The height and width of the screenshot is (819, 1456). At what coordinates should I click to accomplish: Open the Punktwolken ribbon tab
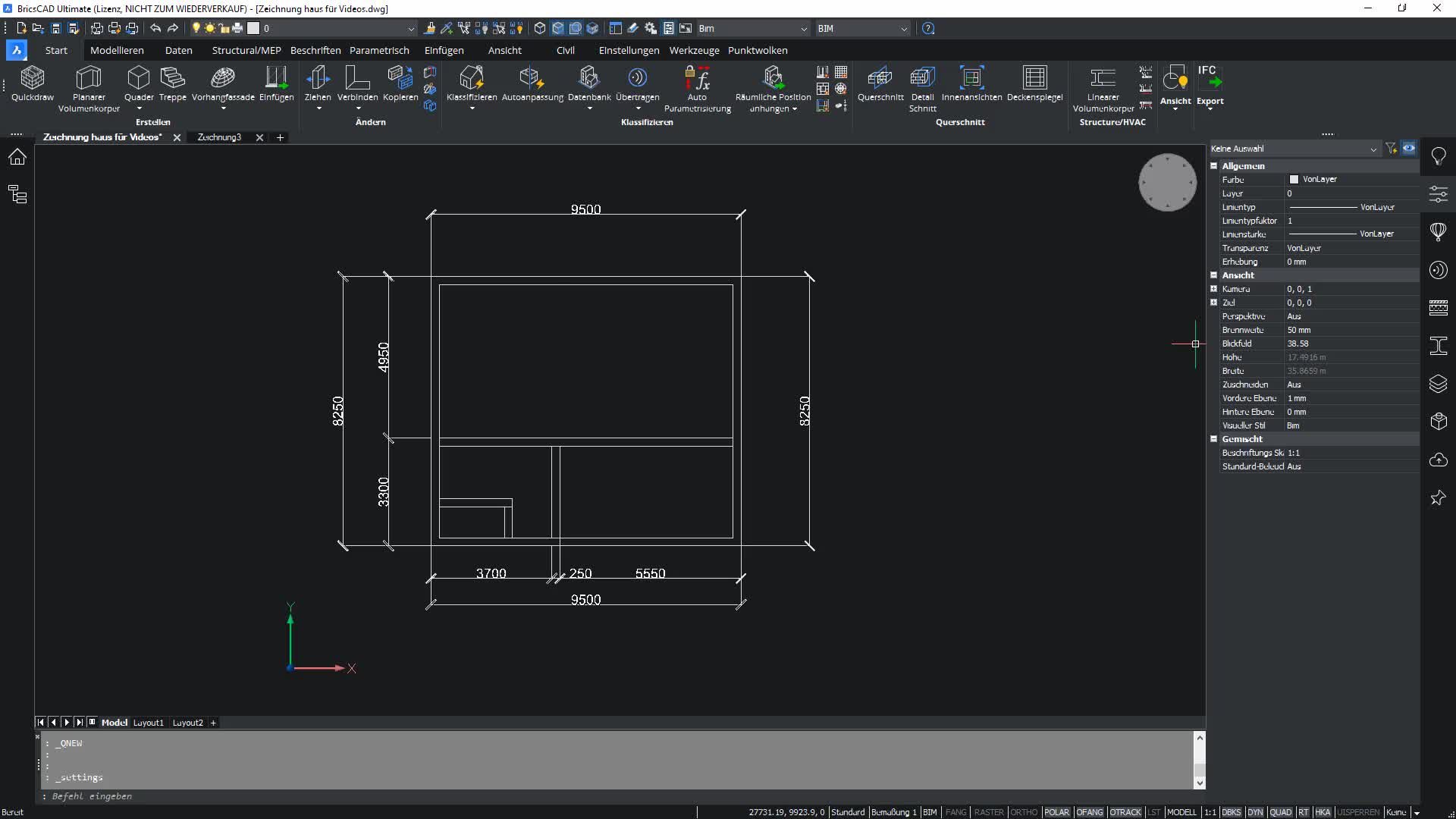point(758,50)
